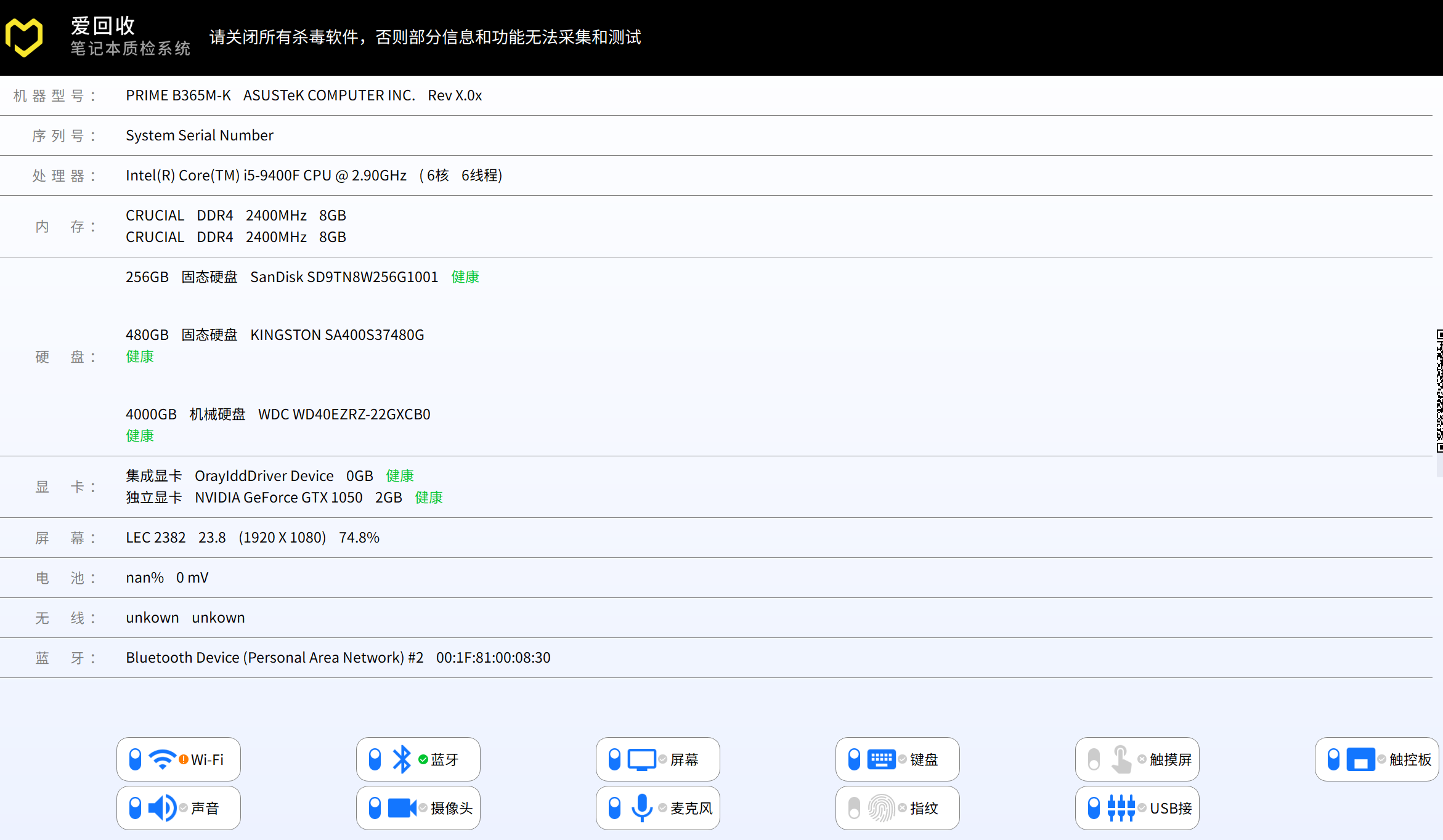Click the mouse indicator in the USB接 button

1094,808
